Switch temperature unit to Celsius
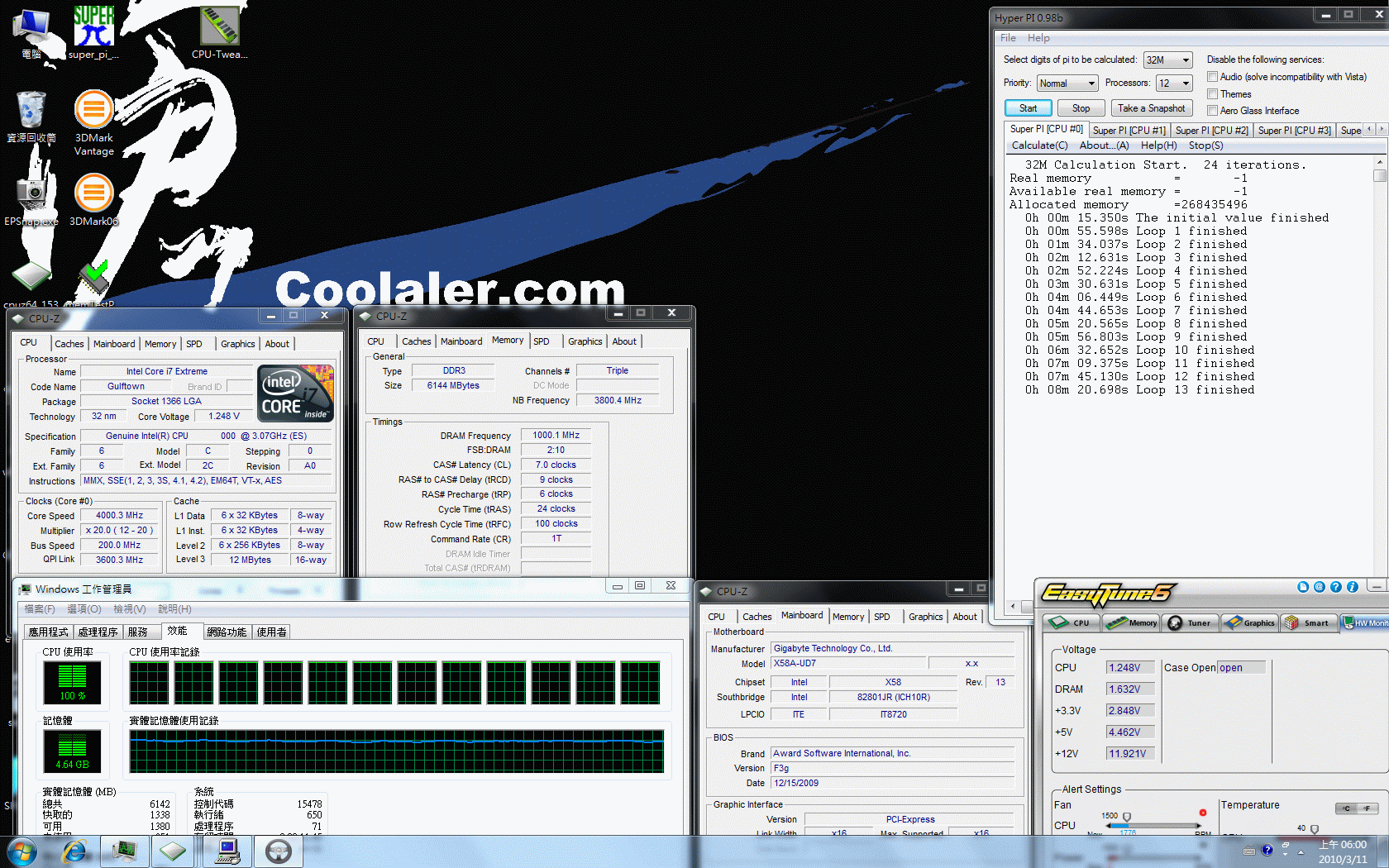Viewport: 1389px width, 868px height. pyautogui.click(x=1347, y=808)
